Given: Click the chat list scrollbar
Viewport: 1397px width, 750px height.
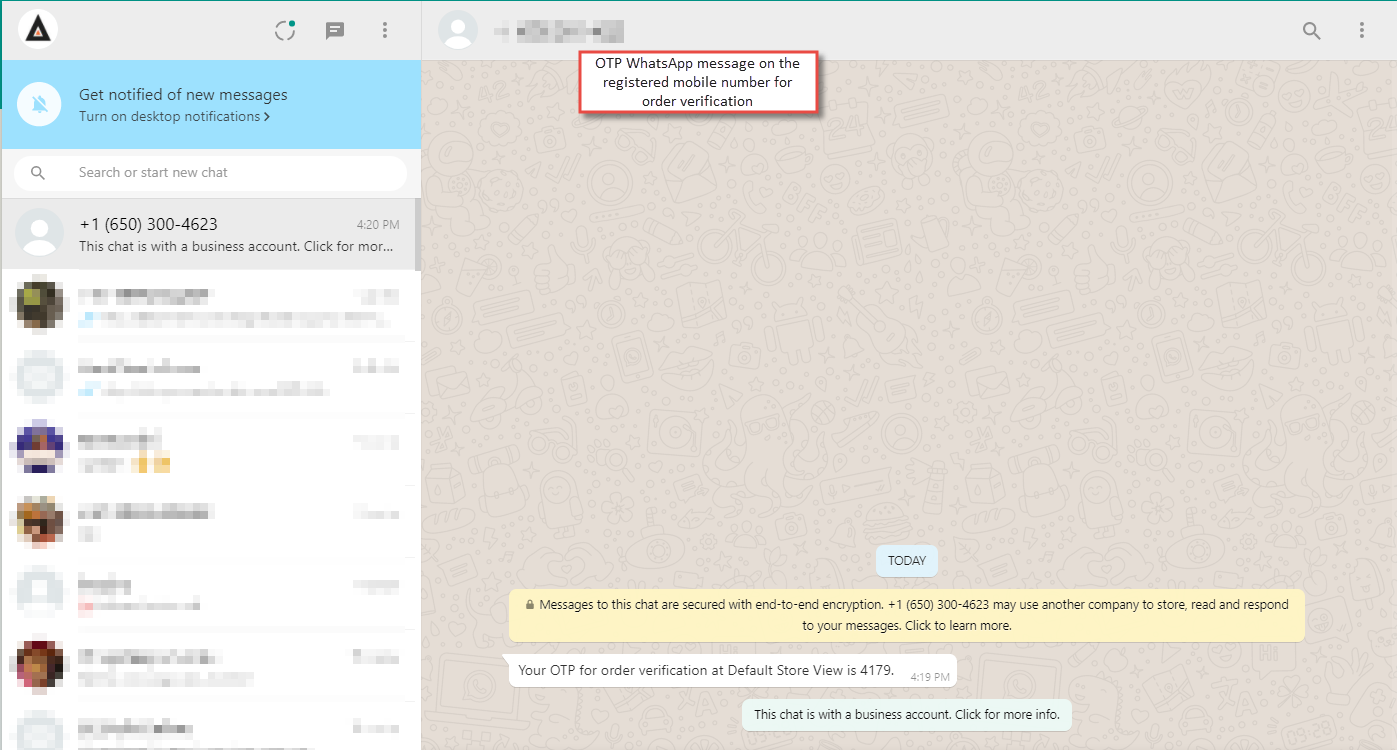Looking at the screenshot, I should tap(418, 235).
